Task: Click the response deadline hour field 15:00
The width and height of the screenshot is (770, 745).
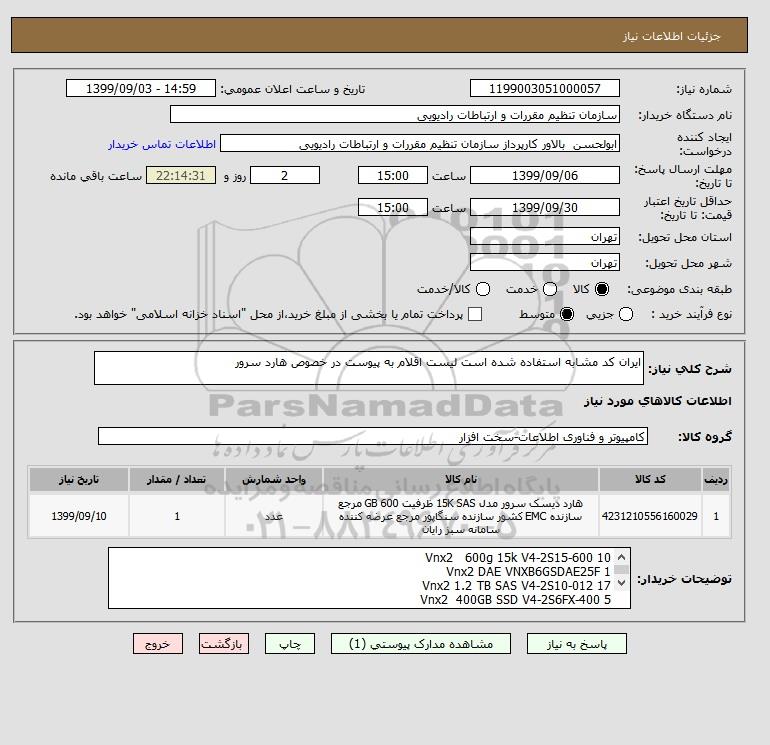Action: pyautogui.click(x=393, y=175)
